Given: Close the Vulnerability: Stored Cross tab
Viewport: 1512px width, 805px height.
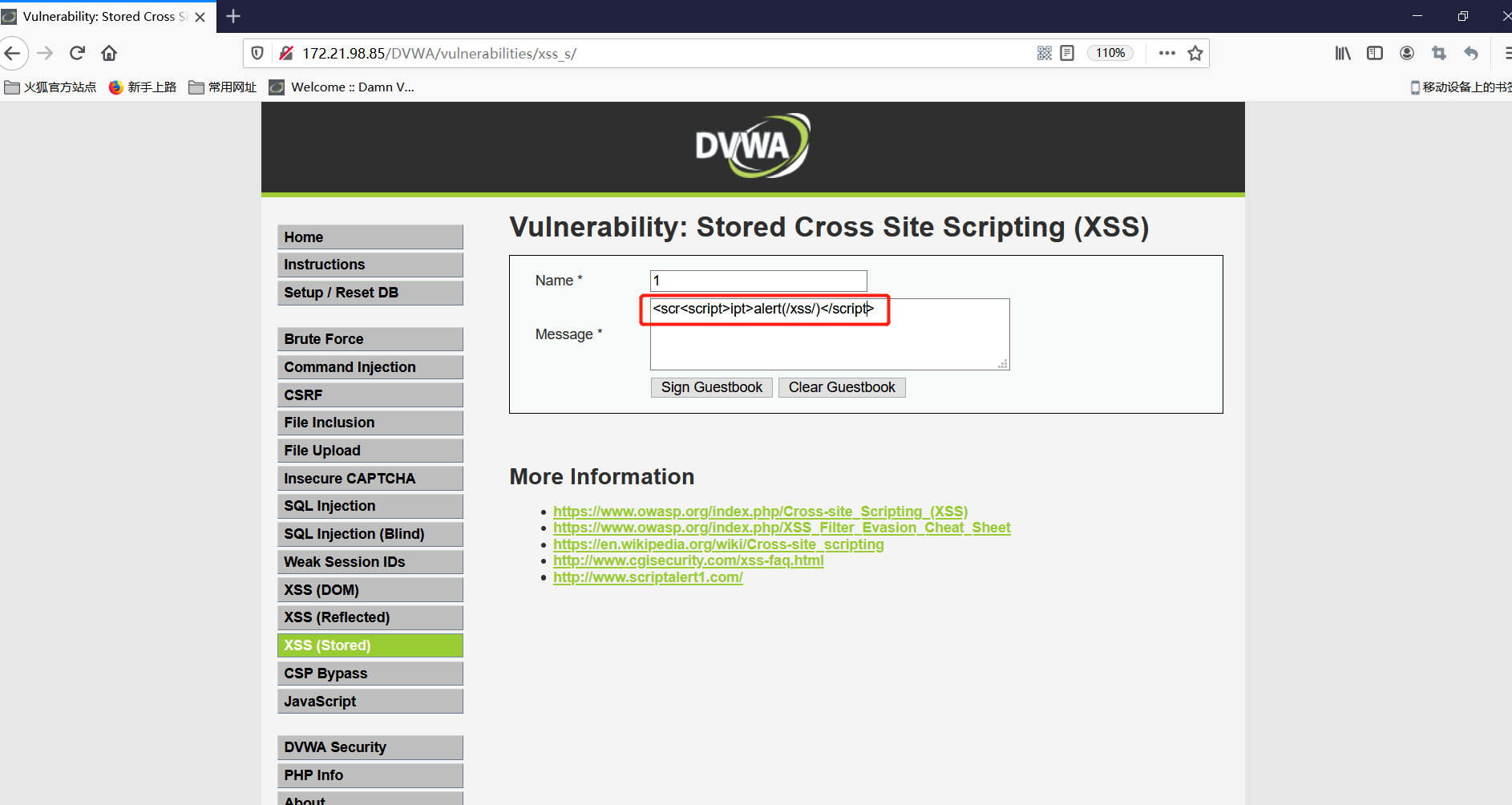Looking at the screenshot, I should [200, 16].
